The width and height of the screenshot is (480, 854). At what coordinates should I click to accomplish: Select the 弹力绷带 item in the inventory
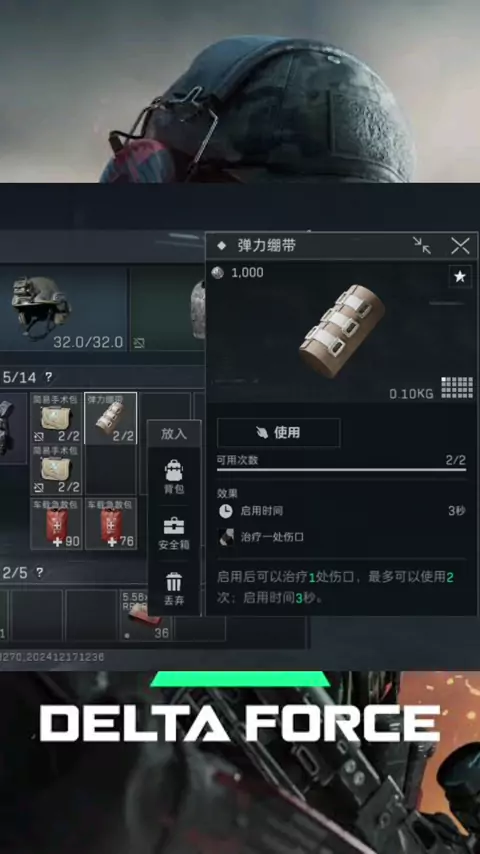(x=111, y=418)
